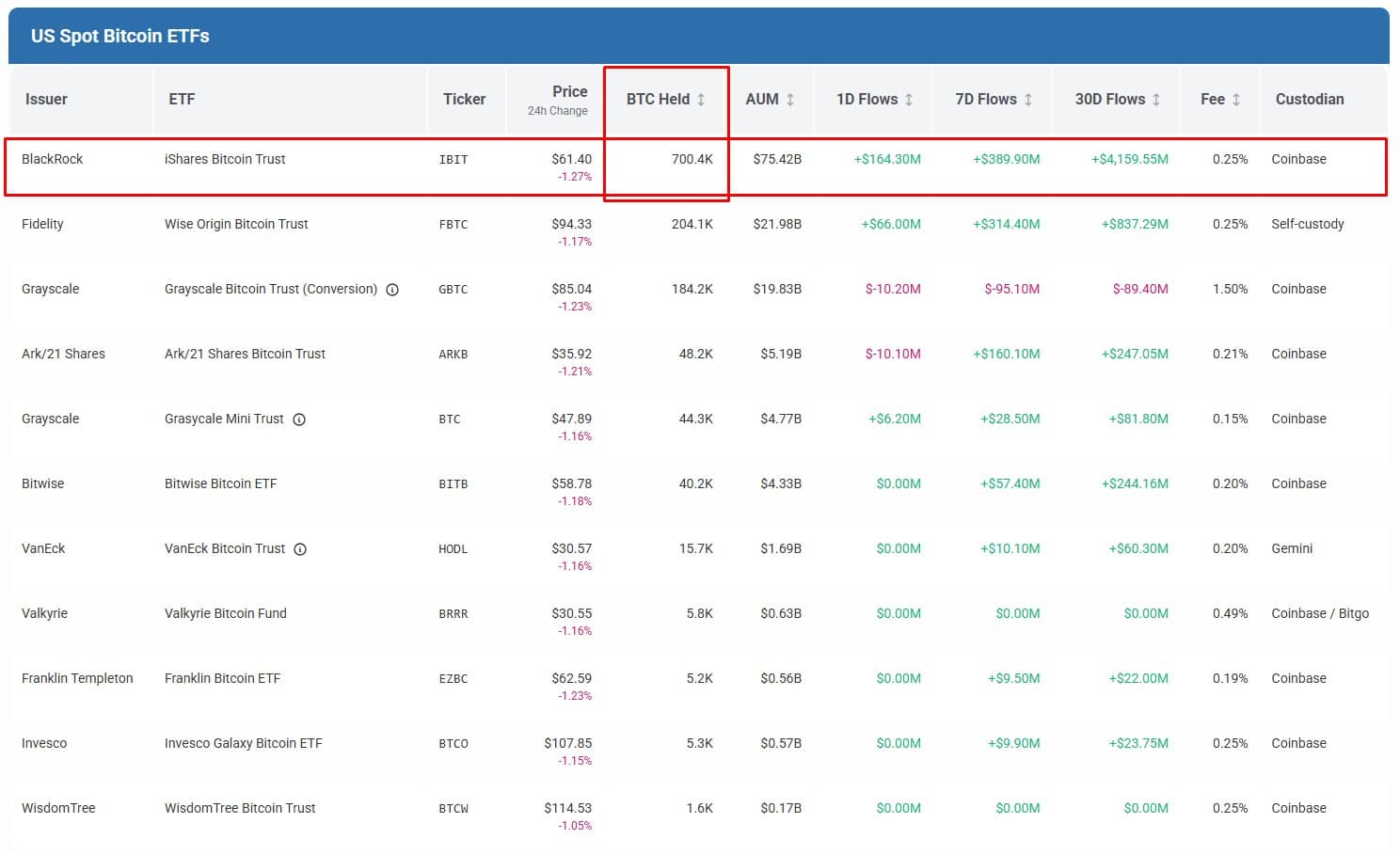1400x855 pixels.
Task: Click the US Spot Bitcoin ETFs title
Action: [x=120, y=36]
